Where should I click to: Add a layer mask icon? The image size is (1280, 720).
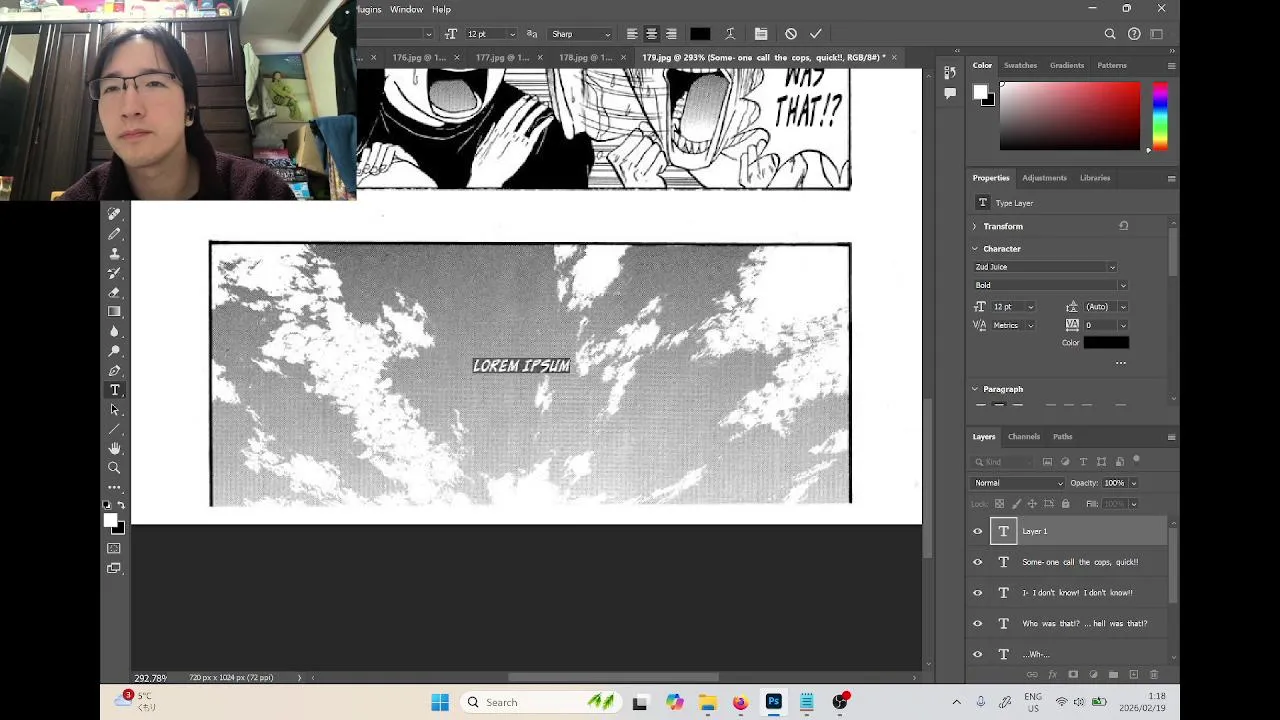(x=1072, y=675)
